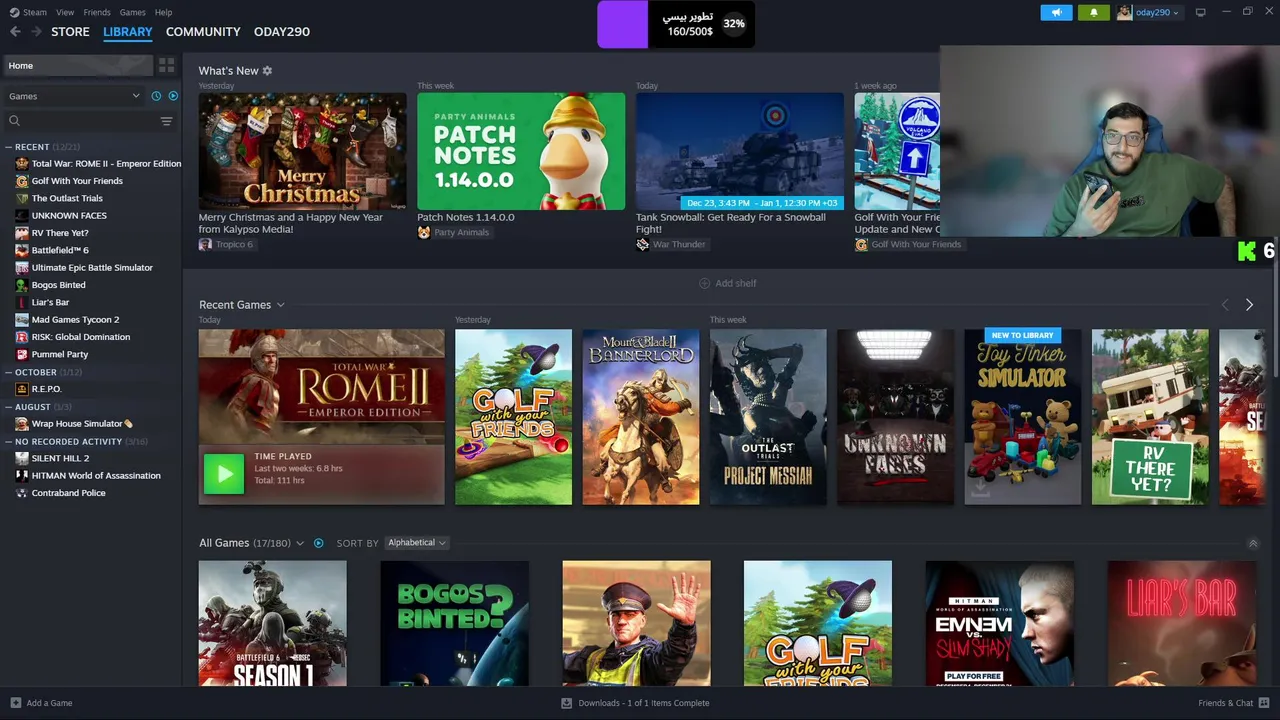This screenshot has width=1280, height=720.
Task: Open What's New settings gear
Action: pos(267,71)
